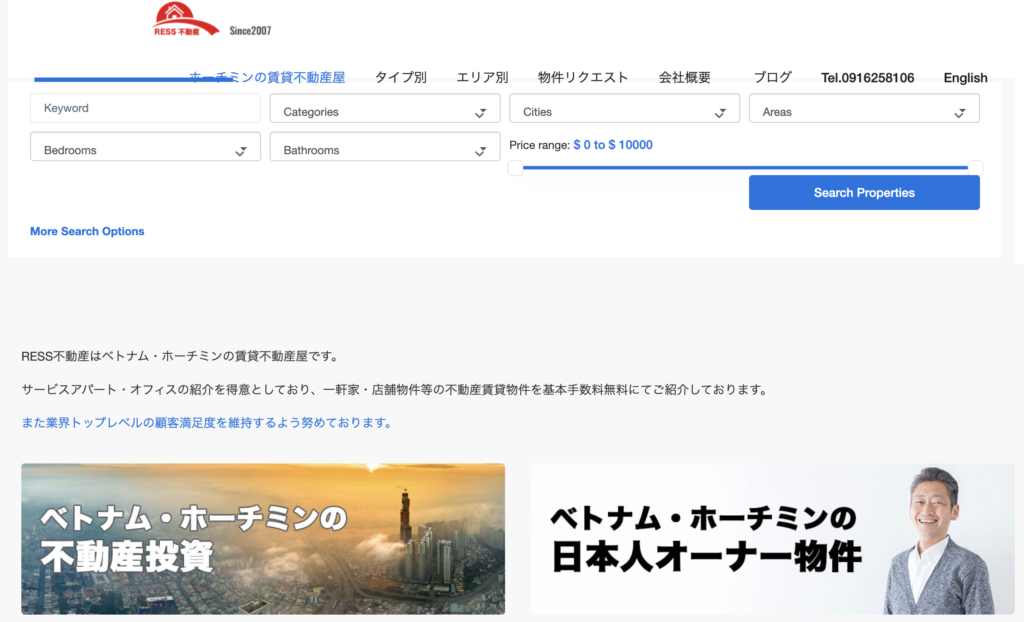The height and width of the screenshot is (622, 1024).
Task: Navigate to the ブログ section
Action: [x=775, y=76]
